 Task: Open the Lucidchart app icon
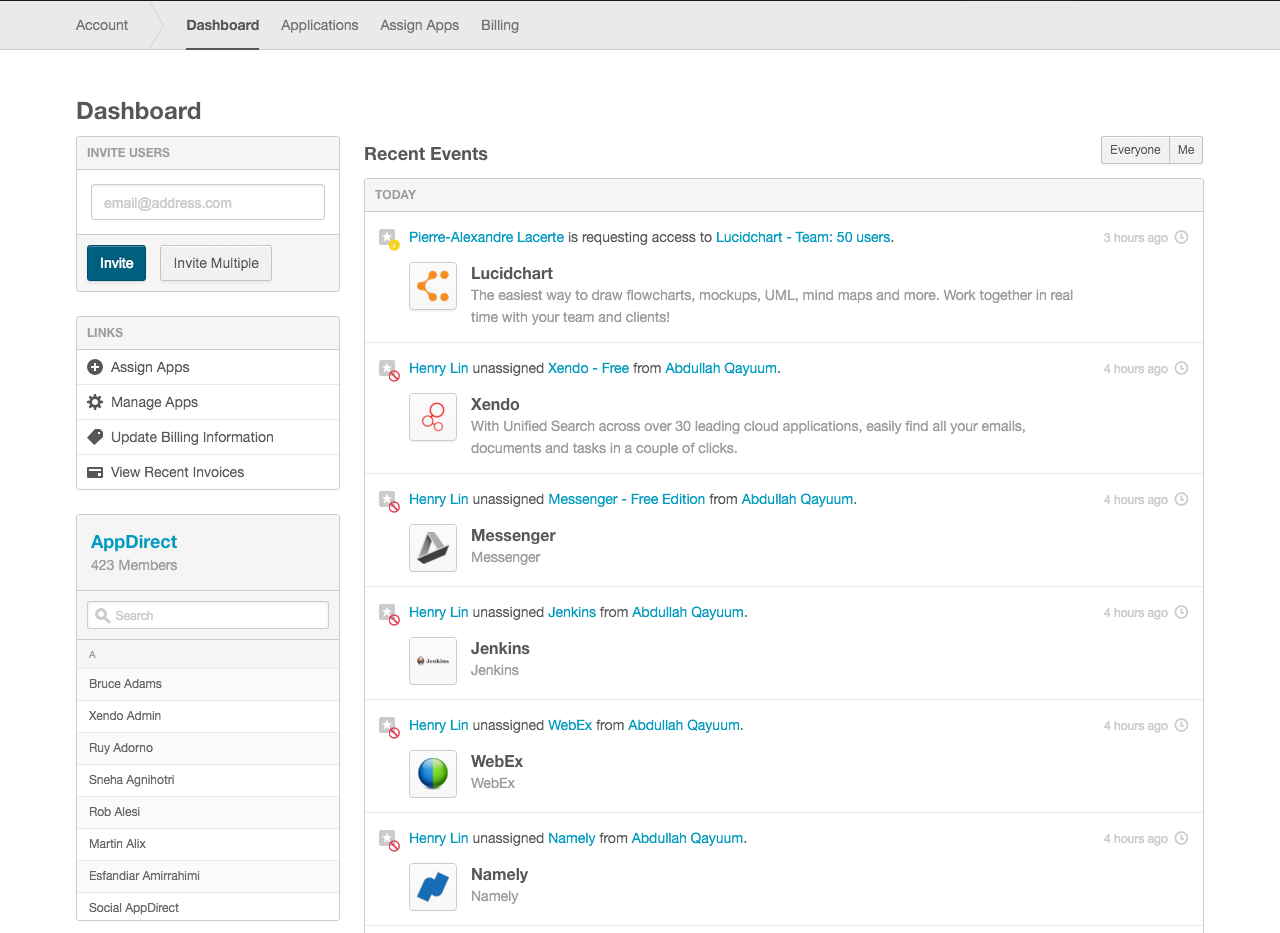(x=433, y=286)
